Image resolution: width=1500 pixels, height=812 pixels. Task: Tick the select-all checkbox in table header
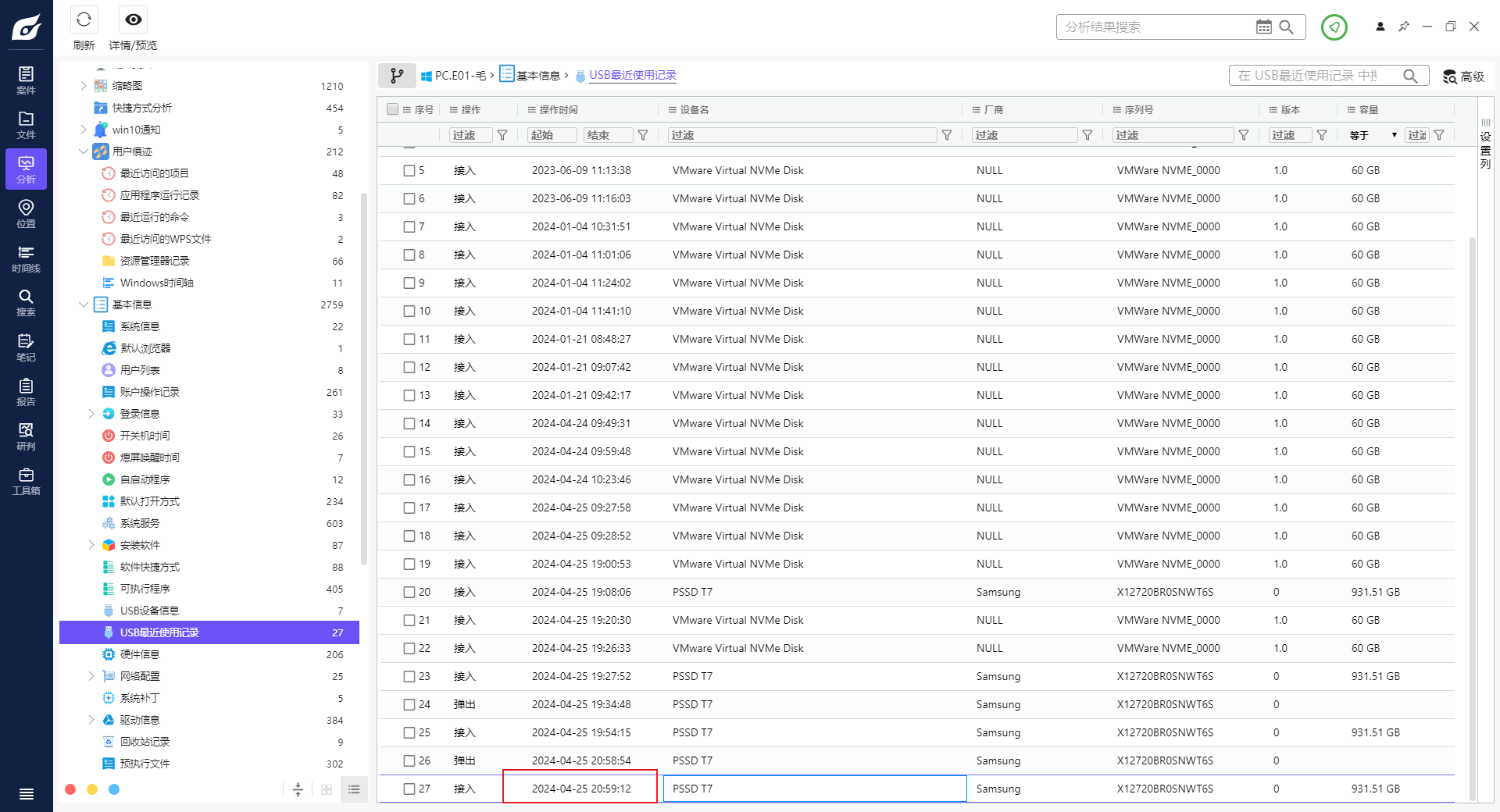pyautogui.click(x=393, y=109)
